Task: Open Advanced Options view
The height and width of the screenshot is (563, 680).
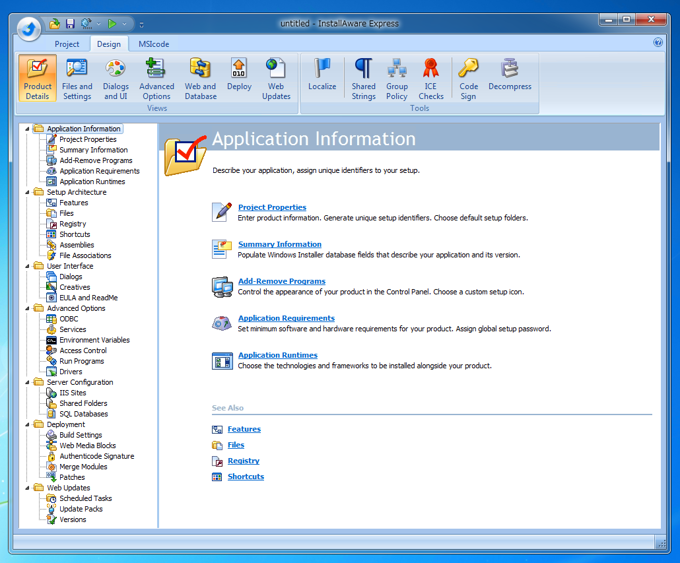Action: [156, 79]
